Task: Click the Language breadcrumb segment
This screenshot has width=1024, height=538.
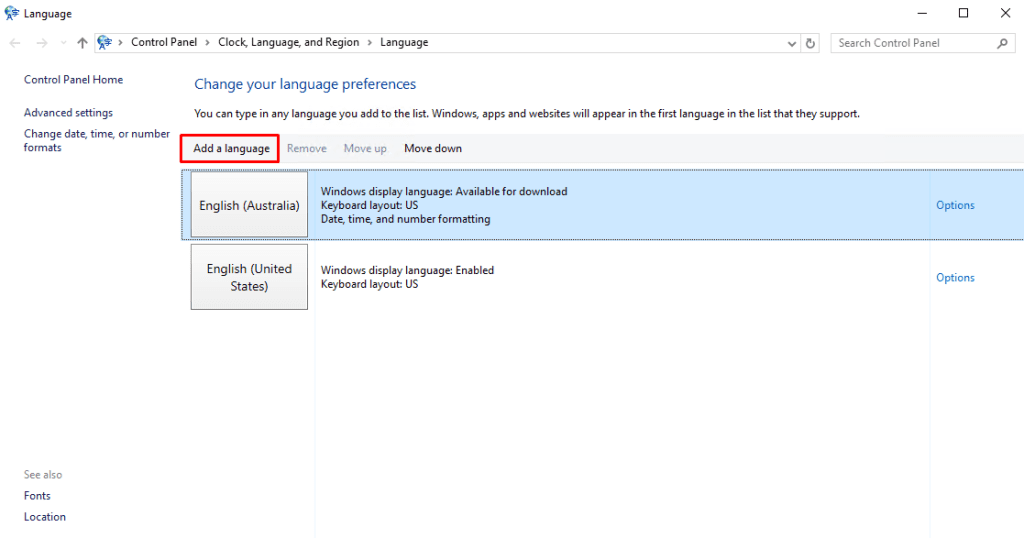Action: tap(404, 42)
